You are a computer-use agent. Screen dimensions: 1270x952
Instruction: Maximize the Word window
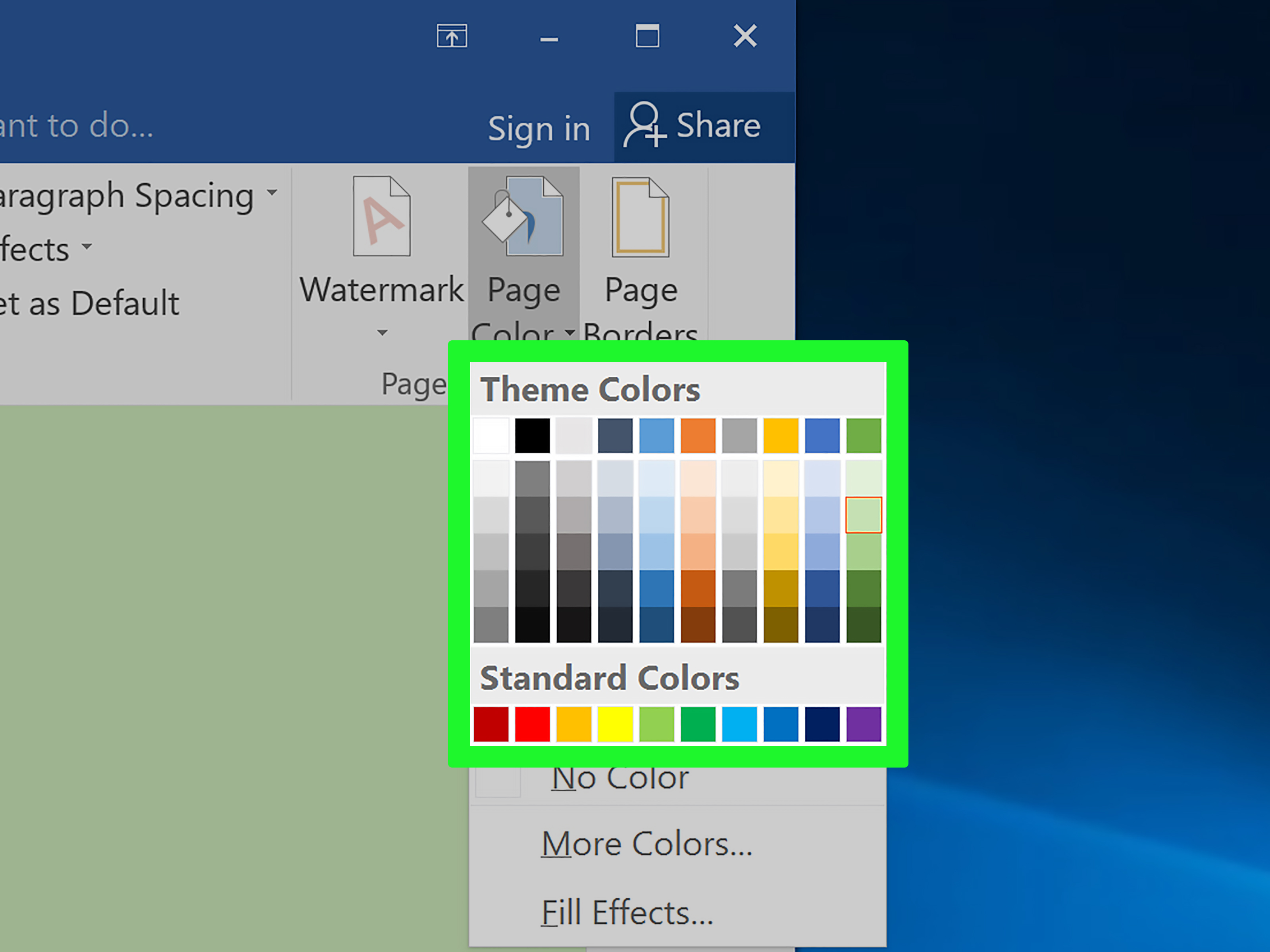pyautogui.click(x=647, y=37)
